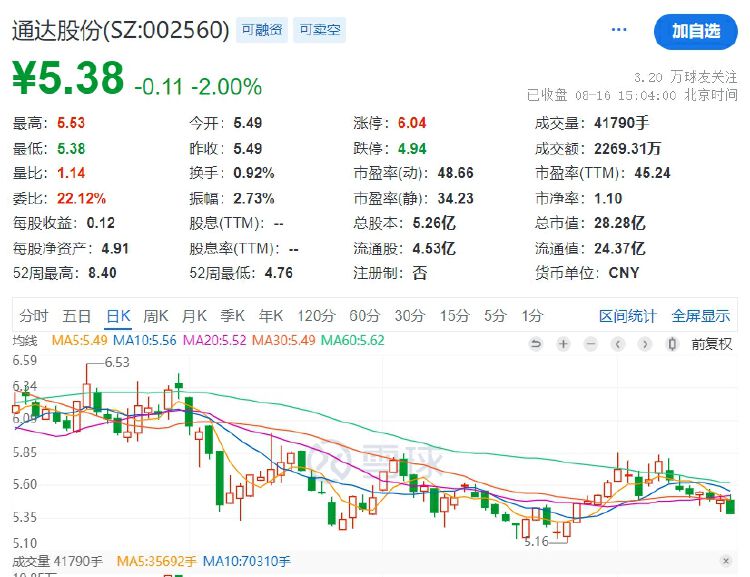
Task: Switch to the 分时 chart tab
Action: (34, 316)
